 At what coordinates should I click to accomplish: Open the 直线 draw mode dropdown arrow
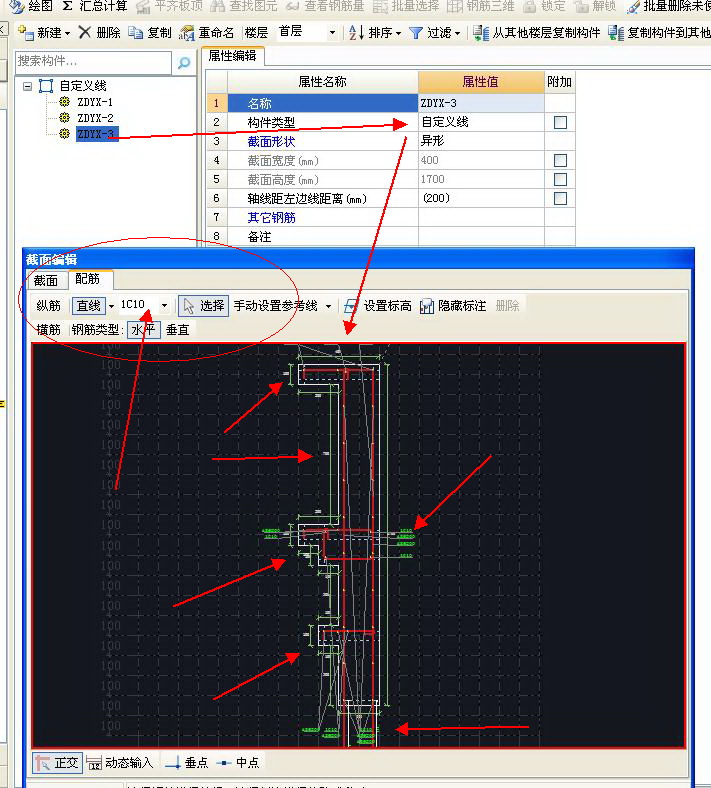point(112,306)
